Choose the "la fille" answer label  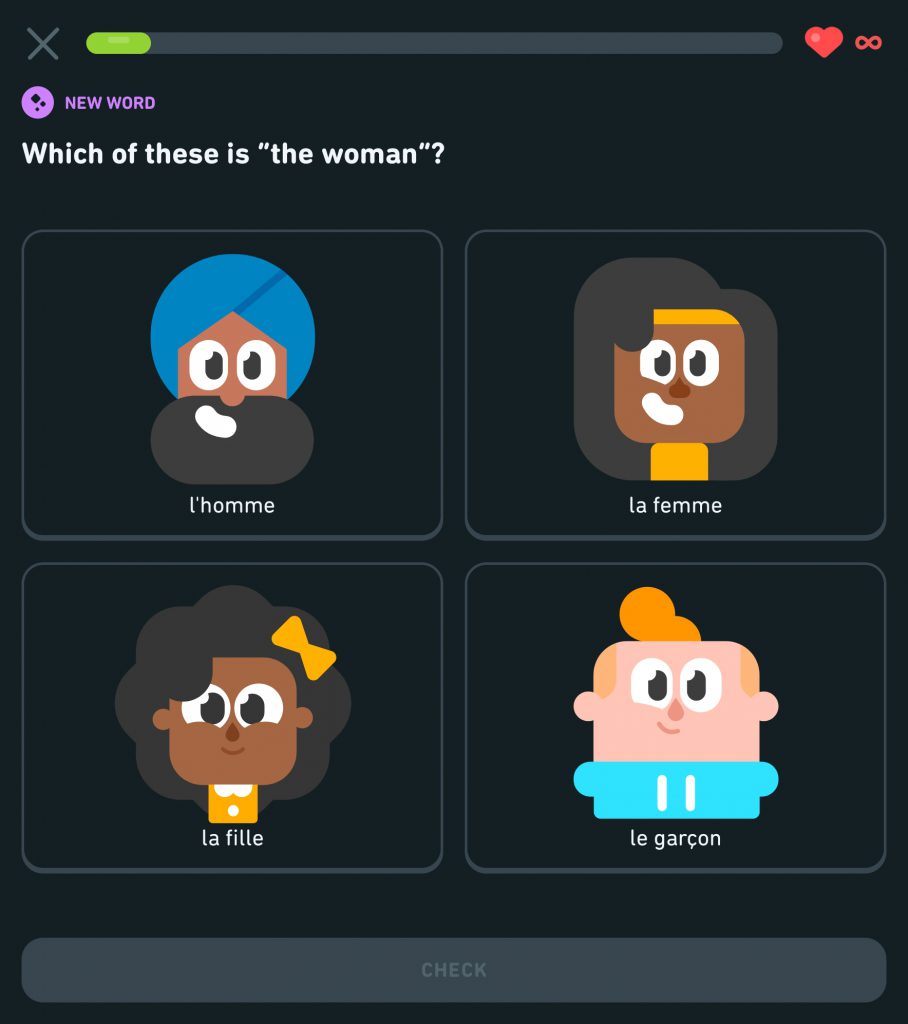pyautogui.click(x=233, y=838)
